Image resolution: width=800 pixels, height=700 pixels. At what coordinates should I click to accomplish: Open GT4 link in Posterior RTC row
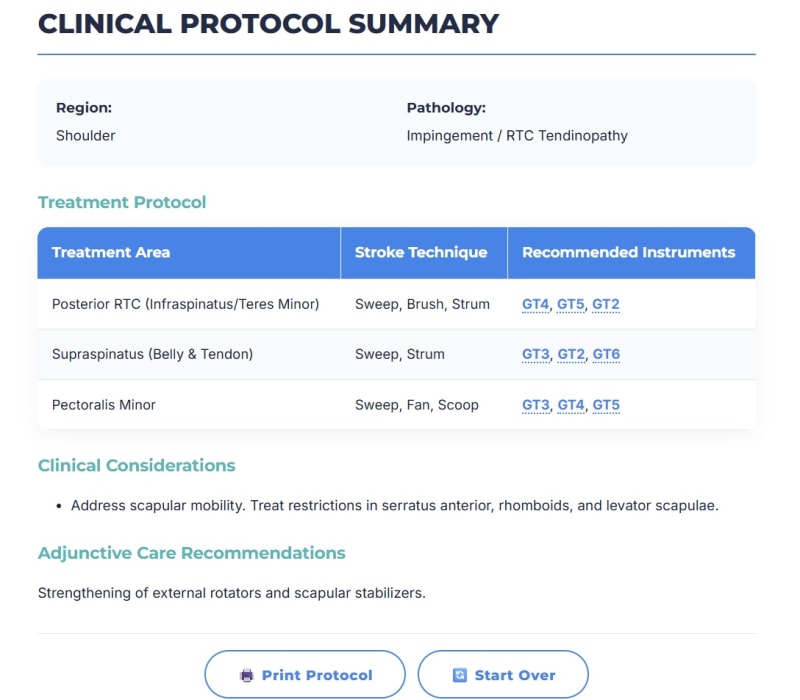point(536,305)
